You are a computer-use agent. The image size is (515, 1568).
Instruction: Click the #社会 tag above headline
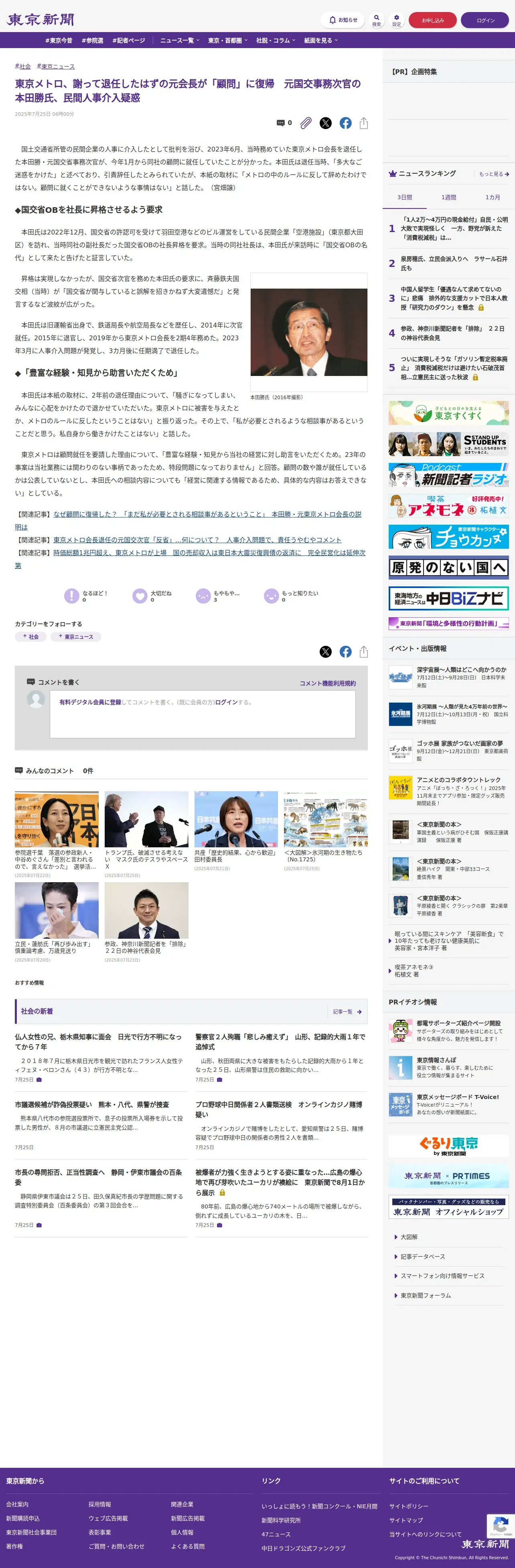[22, 67]
